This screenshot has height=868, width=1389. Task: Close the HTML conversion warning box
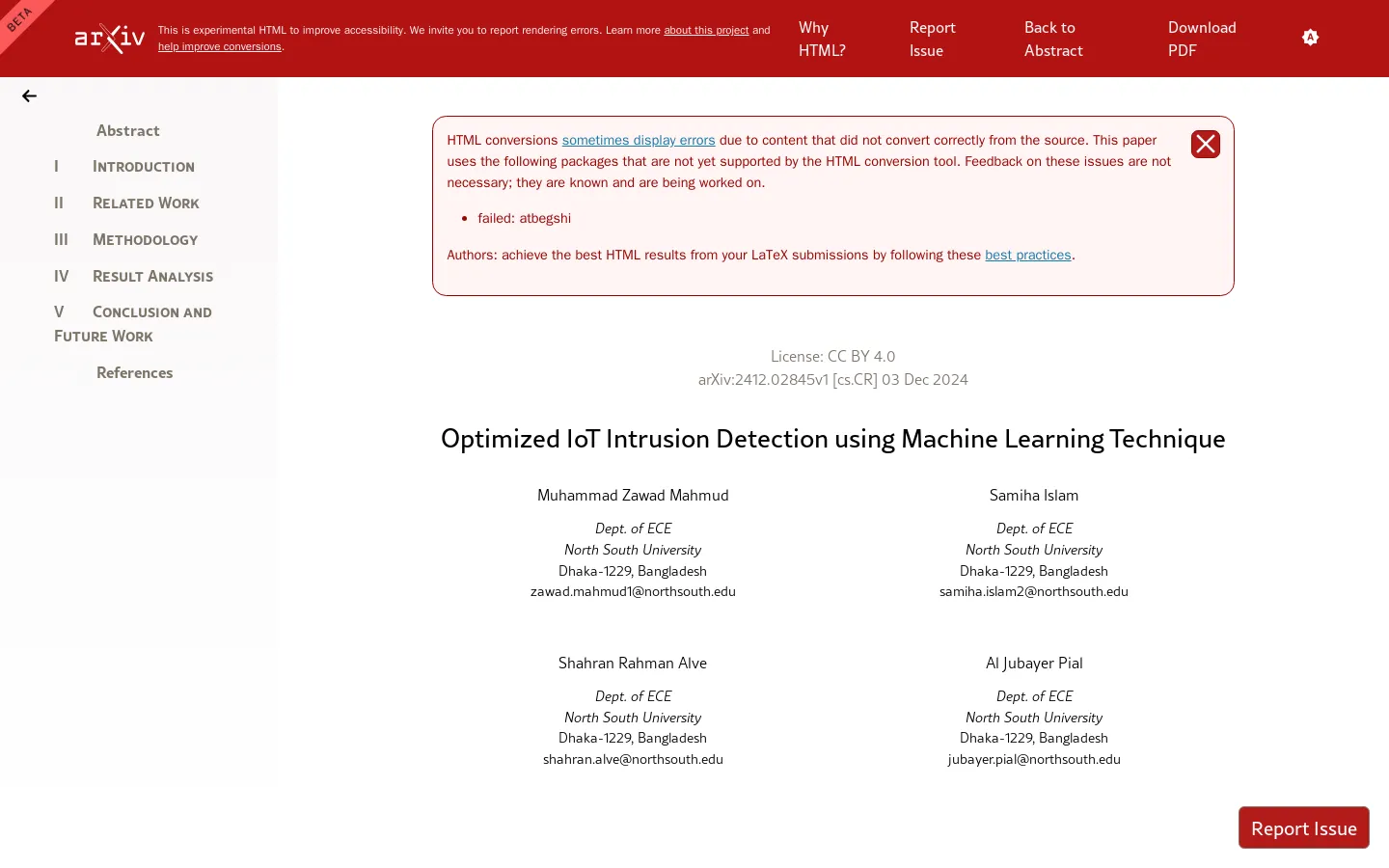1205,144
